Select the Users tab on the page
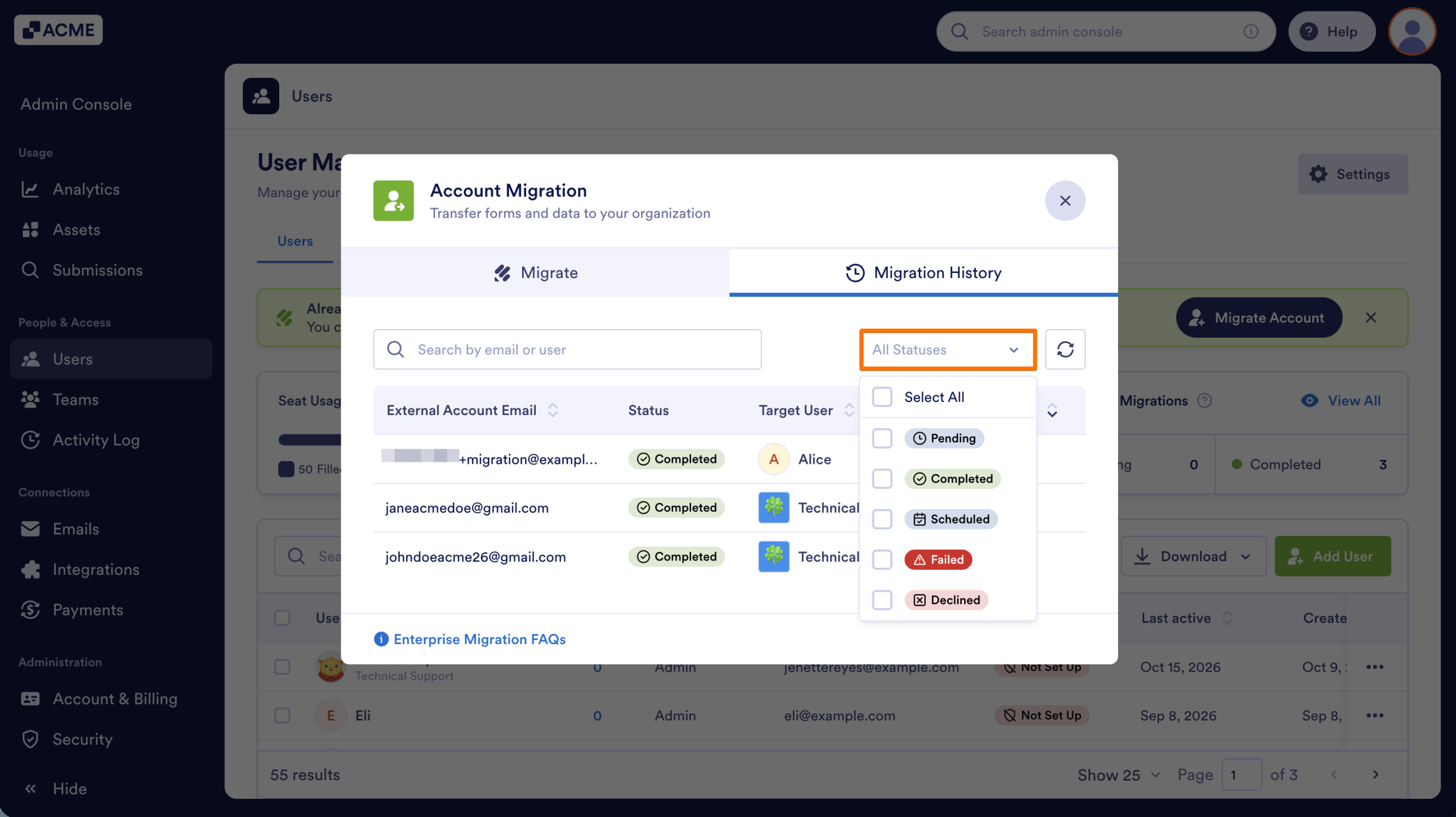The height and width of the screenshot is (817, 1456). point(295,241)
